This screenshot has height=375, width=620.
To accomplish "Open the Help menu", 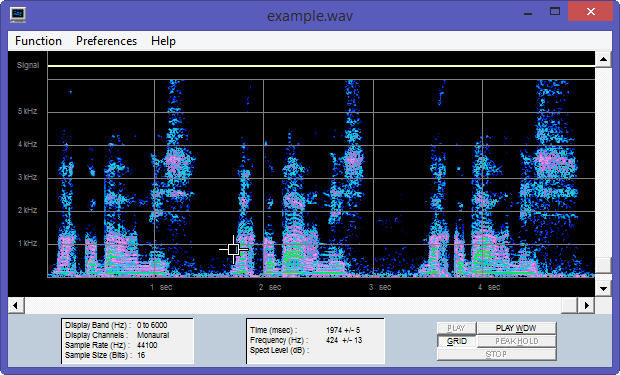I will point(163,41).
